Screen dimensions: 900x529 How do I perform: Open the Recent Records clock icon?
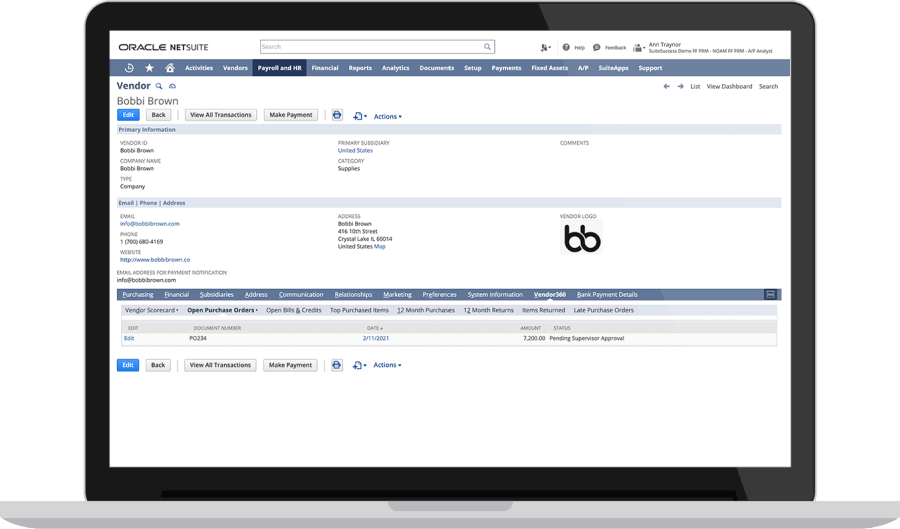coord(129,68)
